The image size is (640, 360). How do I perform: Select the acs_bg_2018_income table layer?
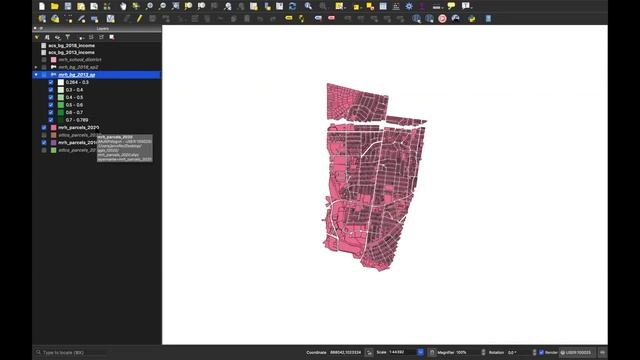pos(71,46)
